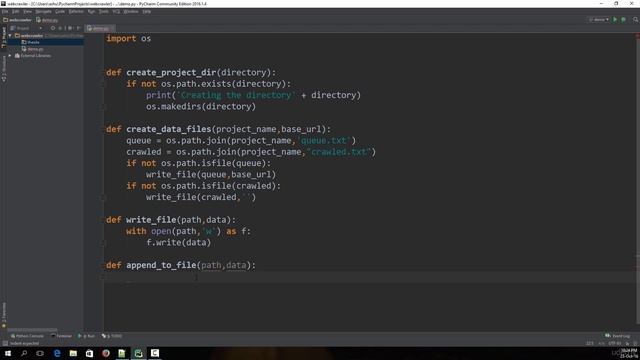Click scroll-from-source target icon in Project panel
The image size is (640, 360).
(53, 28)
